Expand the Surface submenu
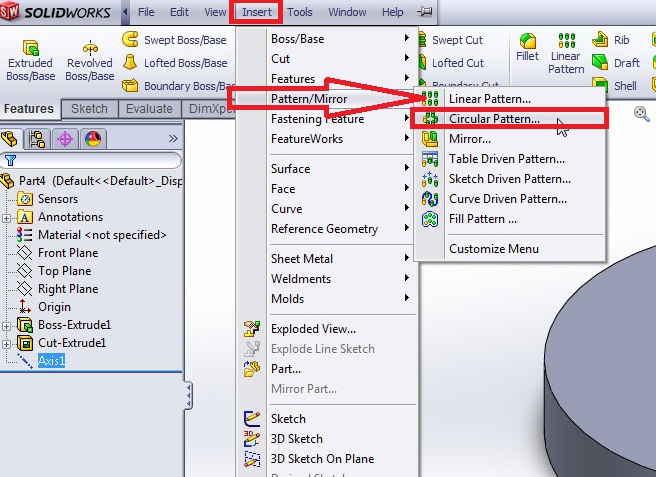 tap(327, 169)
